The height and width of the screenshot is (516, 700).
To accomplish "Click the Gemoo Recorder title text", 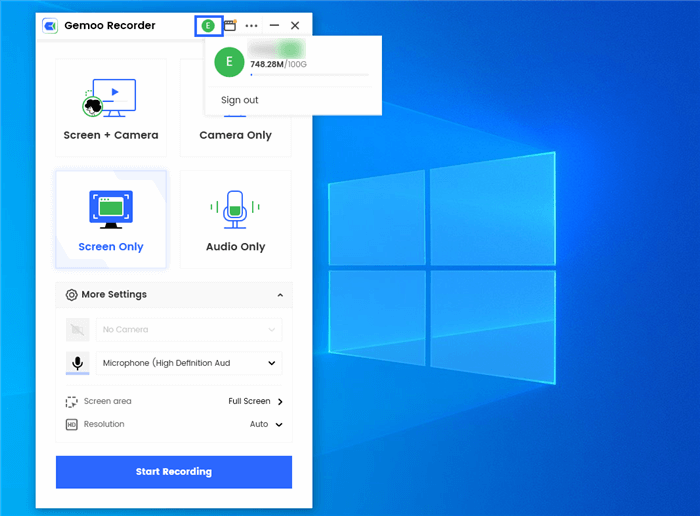I will coord(110,25).
